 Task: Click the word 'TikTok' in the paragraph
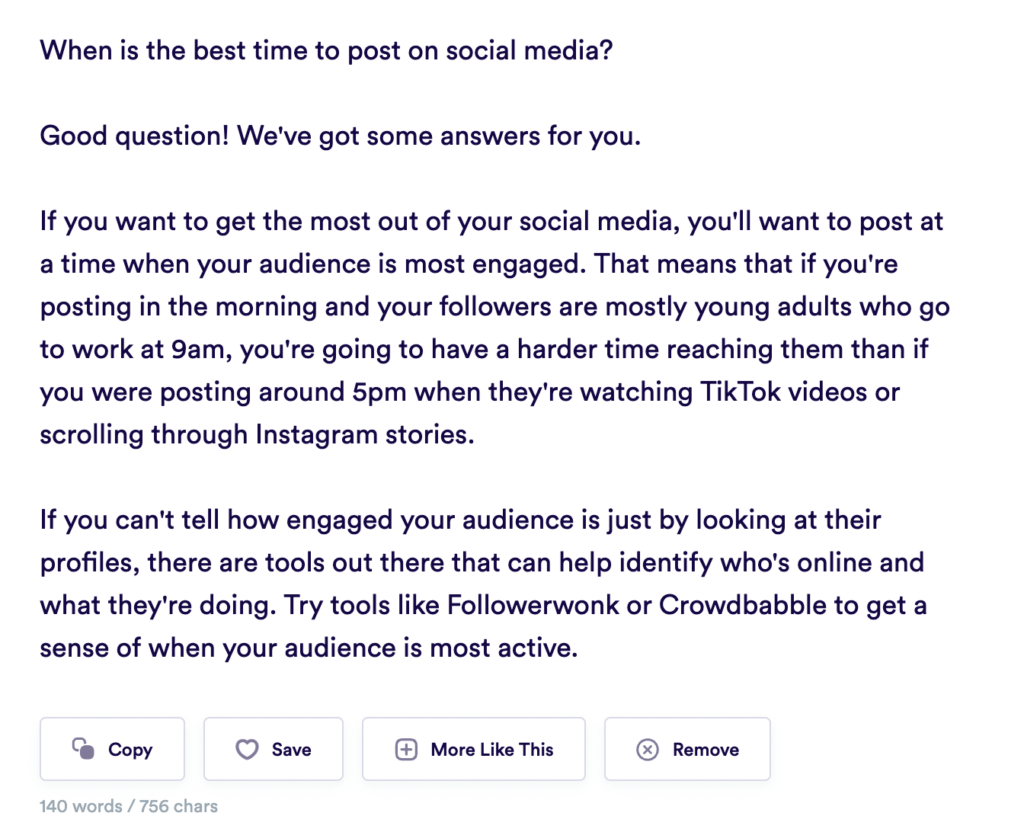tap(740, 392)
